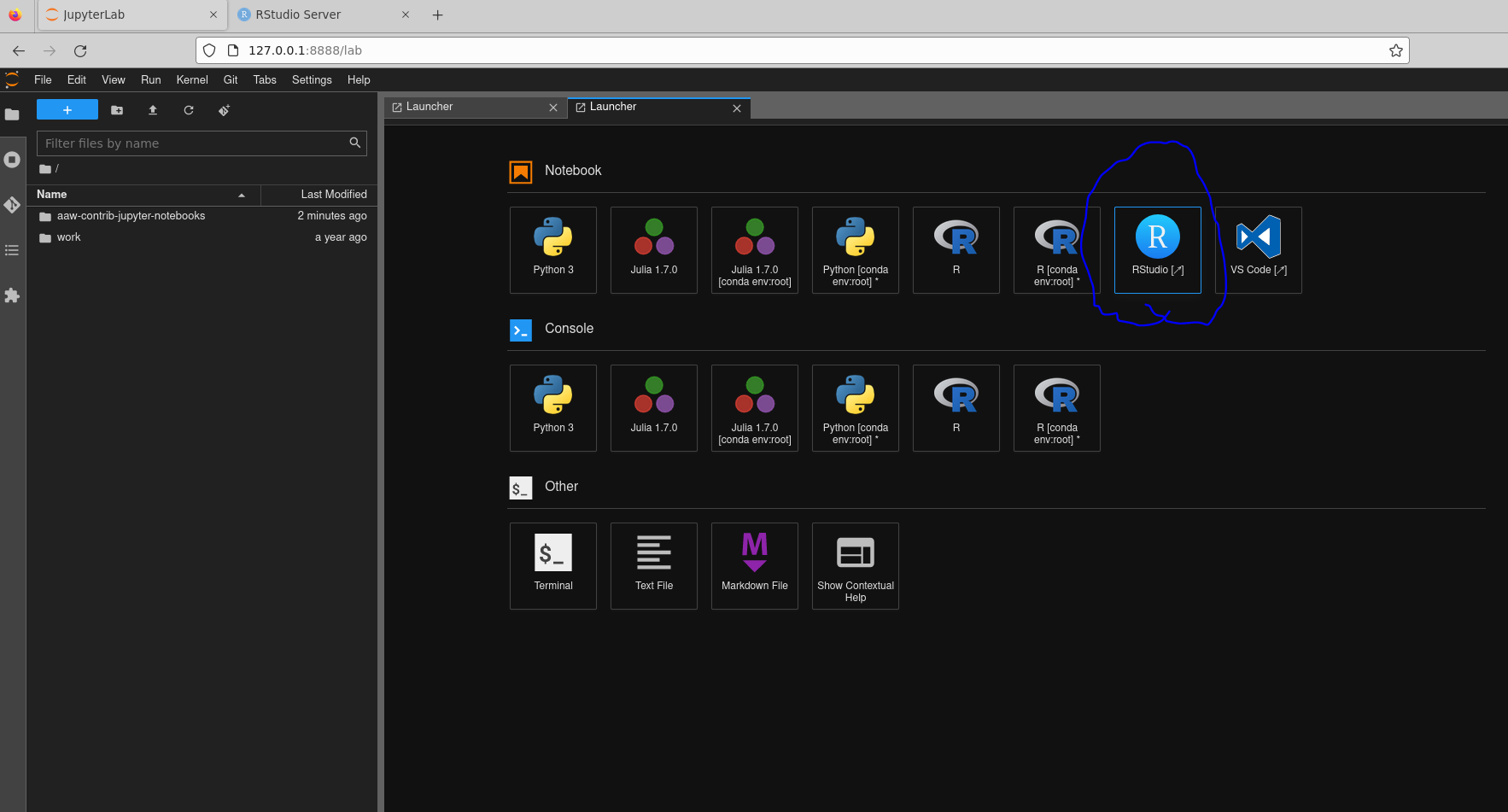This screenshot has height=812, width=1508.
Task: Open Running Terminals and Kernels sidebar
Action: (x=12, y=160)
